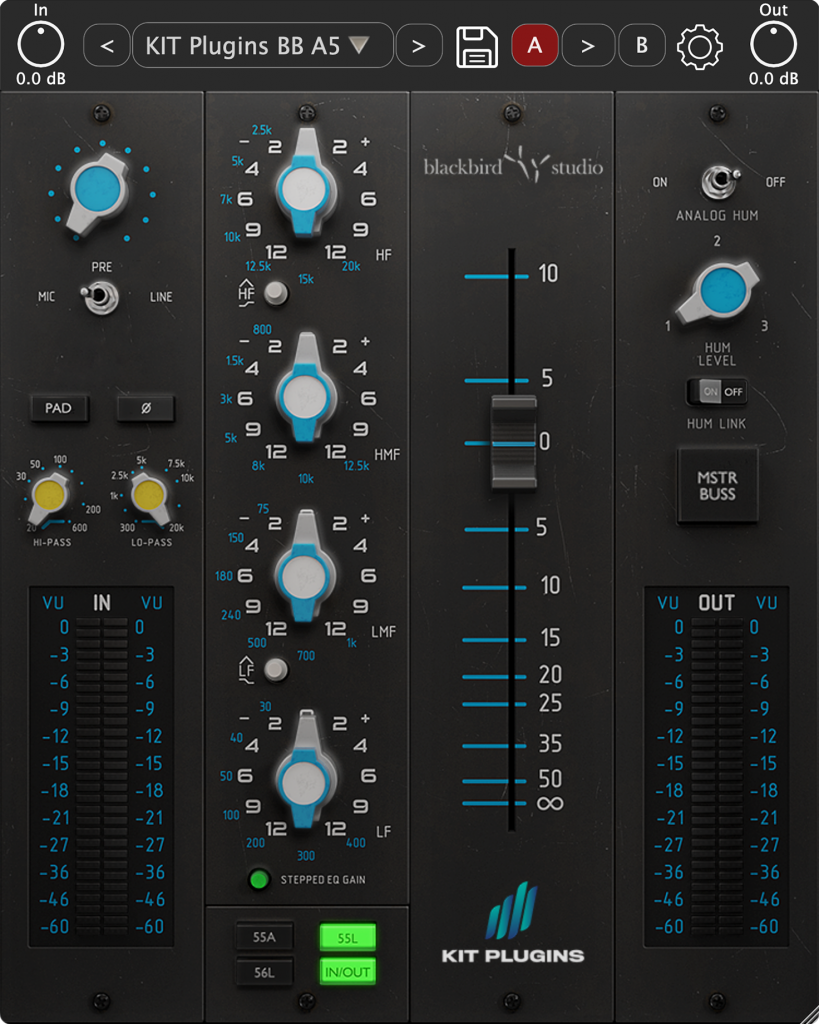Click the preset save icon
This screenshot has height=1024, width=819.
477,45
